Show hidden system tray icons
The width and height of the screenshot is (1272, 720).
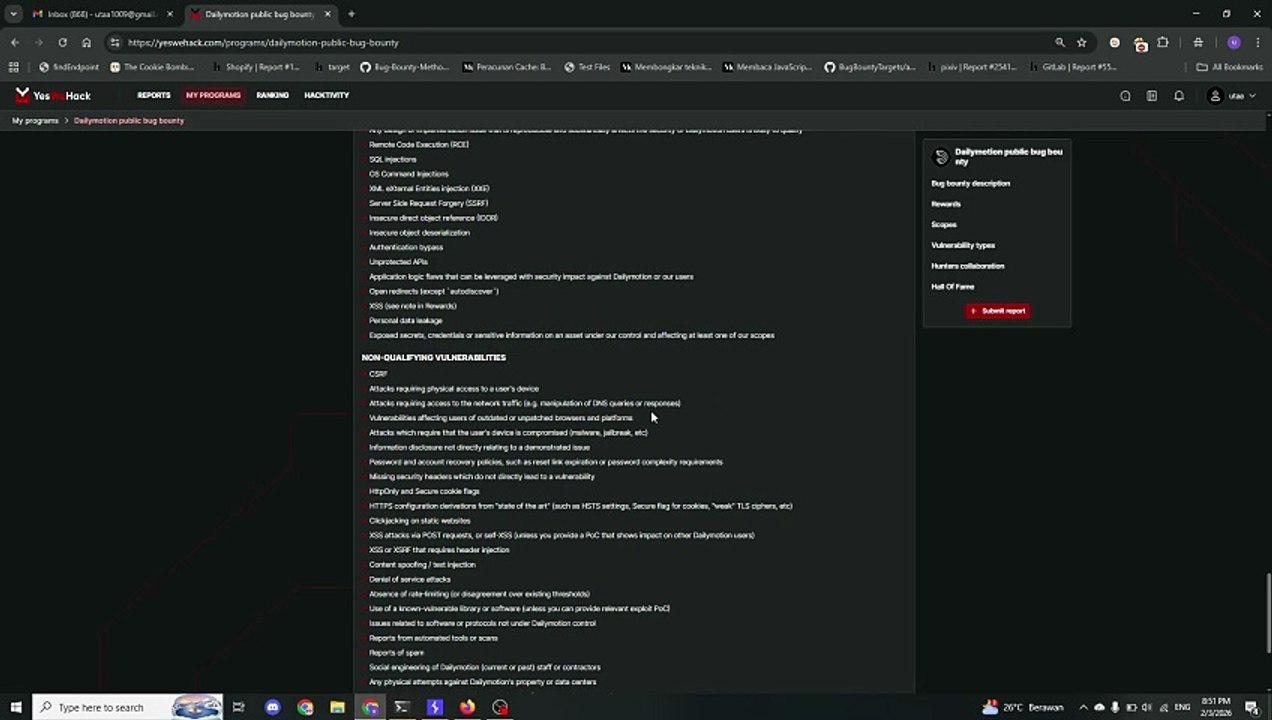tap(1083, 707)
